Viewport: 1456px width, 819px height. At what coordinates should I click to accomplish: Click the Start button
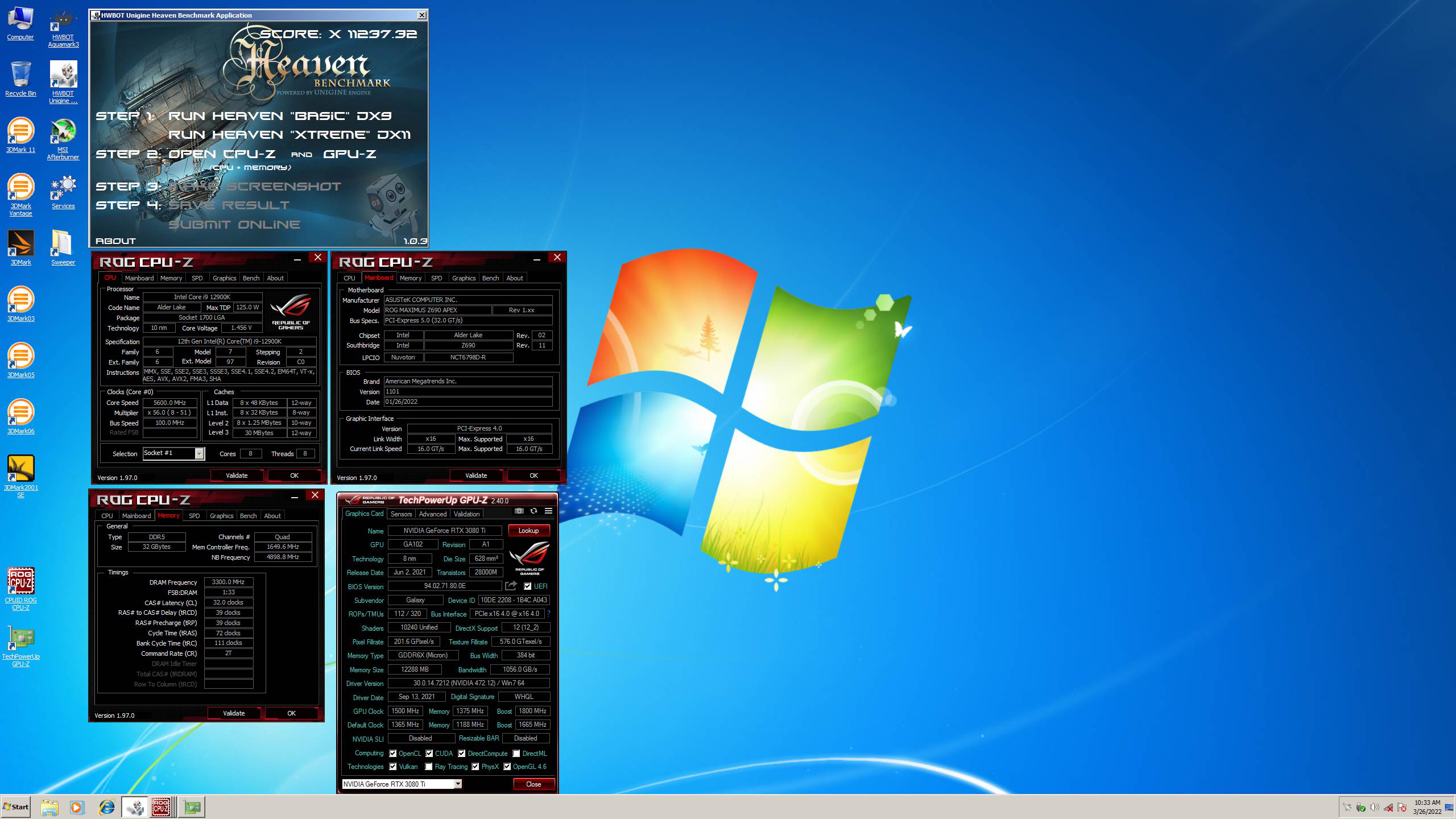pos(16,807)
